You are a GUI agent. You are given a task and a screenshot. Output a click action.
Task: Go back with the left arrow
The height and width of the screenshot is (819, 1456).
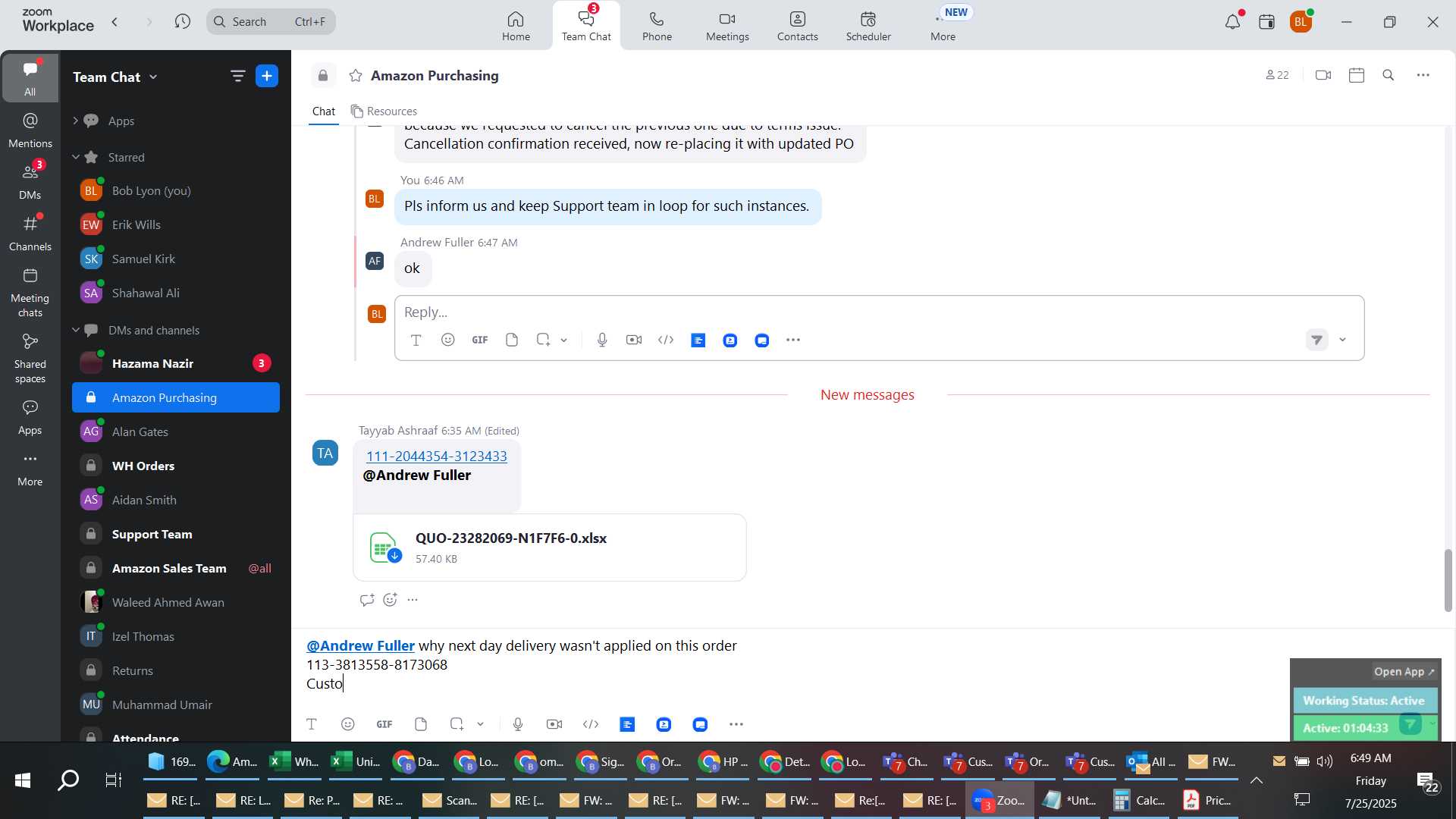115,21
